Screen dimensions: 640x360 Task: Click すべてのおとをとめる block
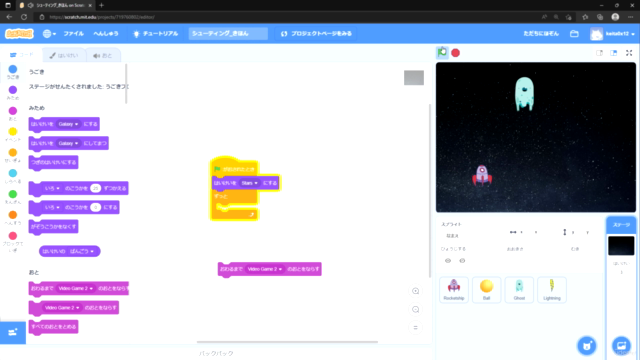[53, 327]
